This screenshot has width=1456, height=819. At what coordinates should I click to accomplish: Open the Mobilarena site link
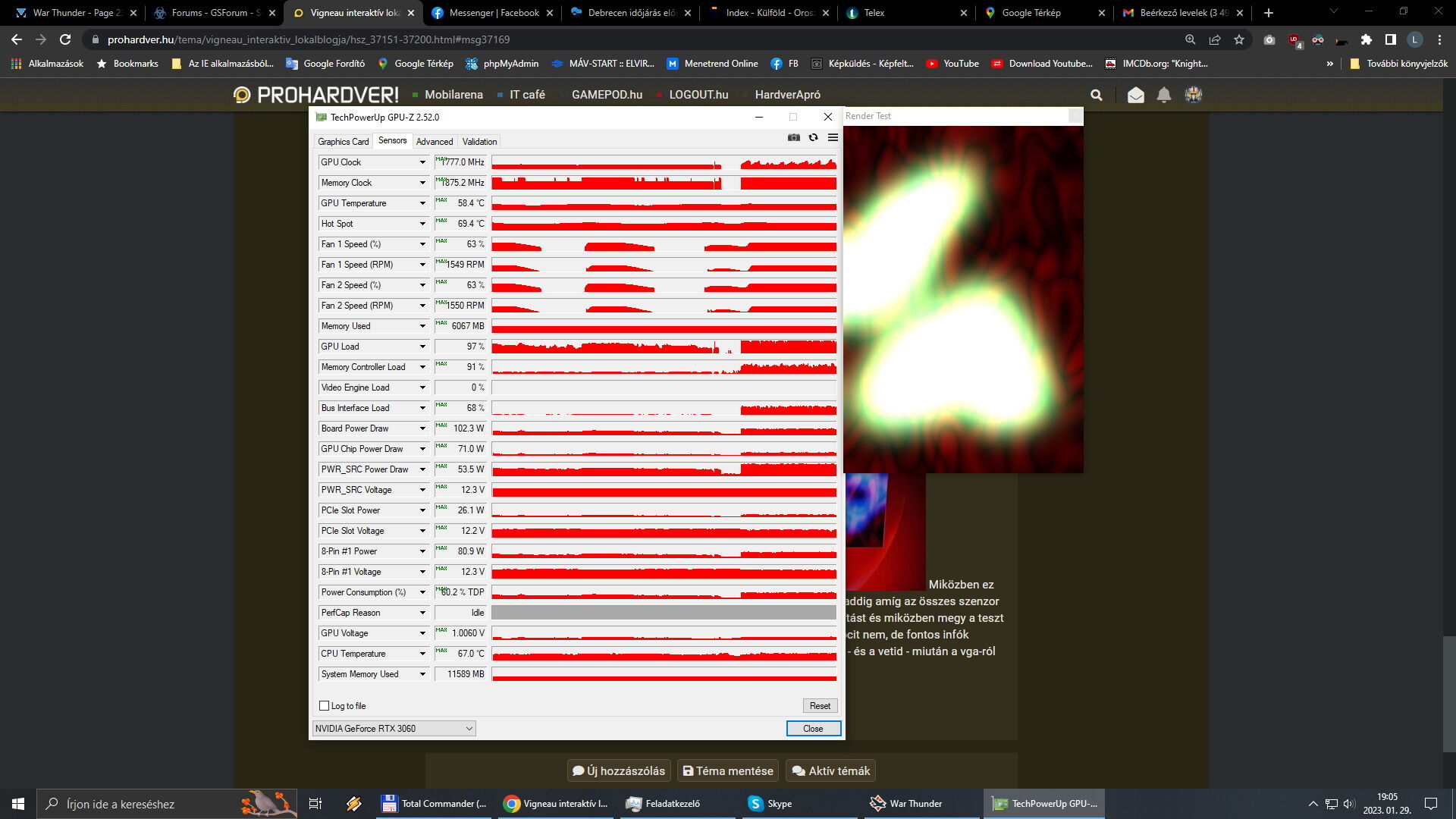click(453, 95)
